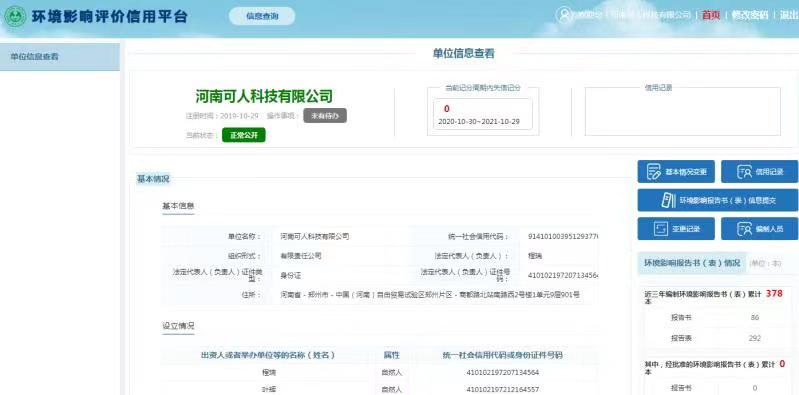This screenshot has width=799, height=395.
Task: Click the 身份证 certificate type value
Action: (291, 275)
